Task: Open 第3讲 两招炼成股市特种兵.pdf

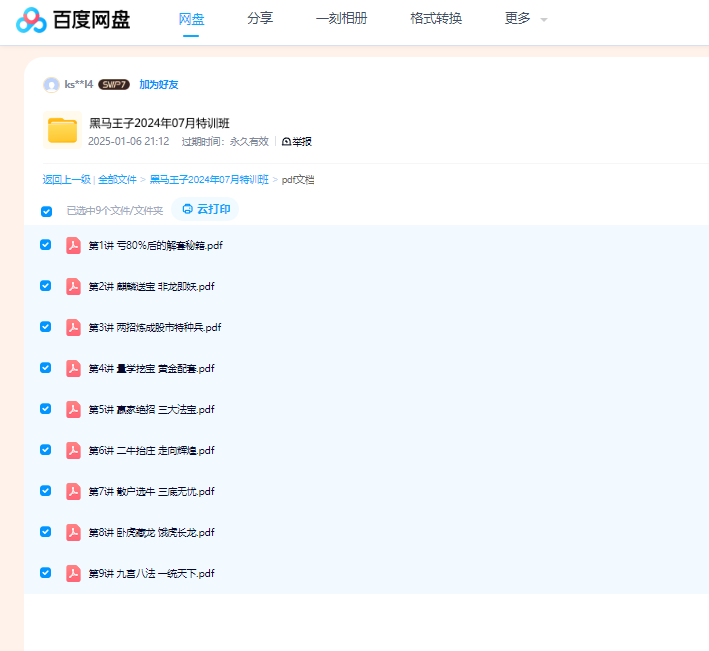Action: 155,327
